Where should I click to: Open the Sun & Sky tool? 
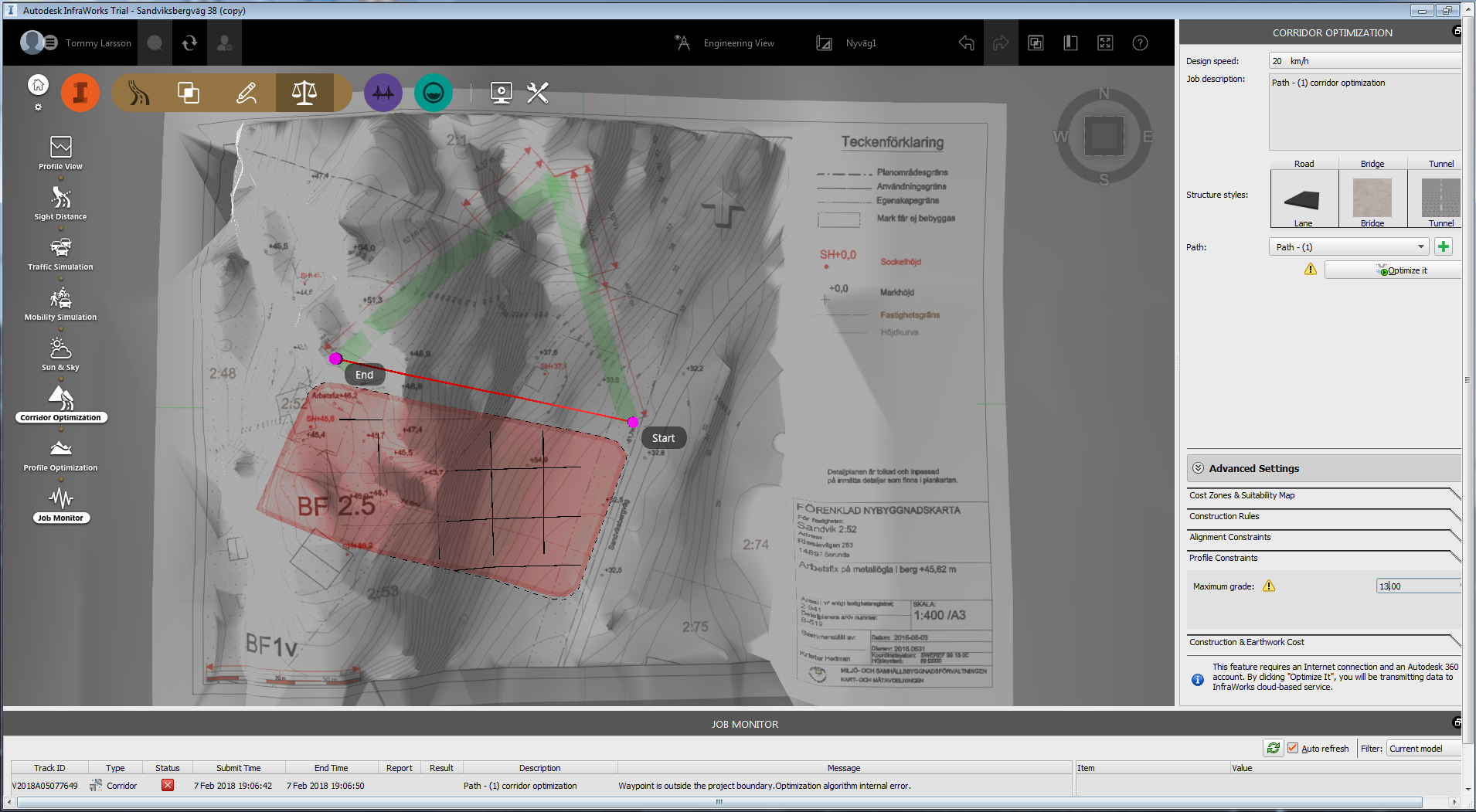60,352
